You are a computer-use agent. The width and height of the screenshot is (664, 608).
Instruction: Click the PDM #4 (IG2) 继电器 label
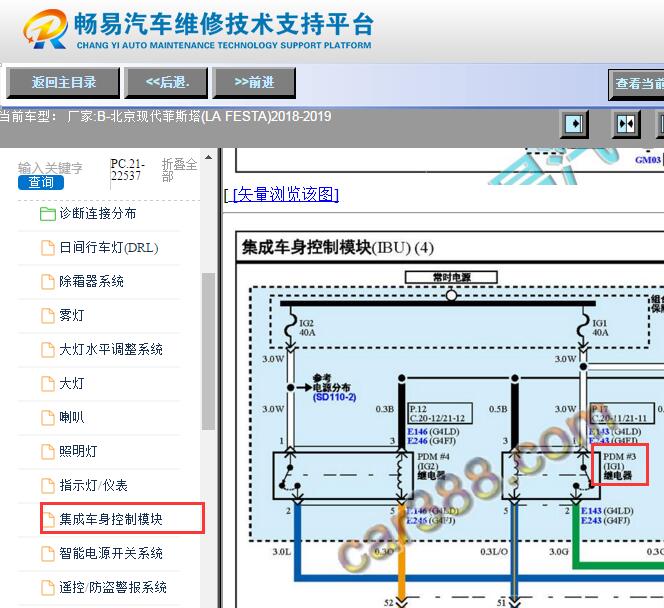click(x=434, y=466)
